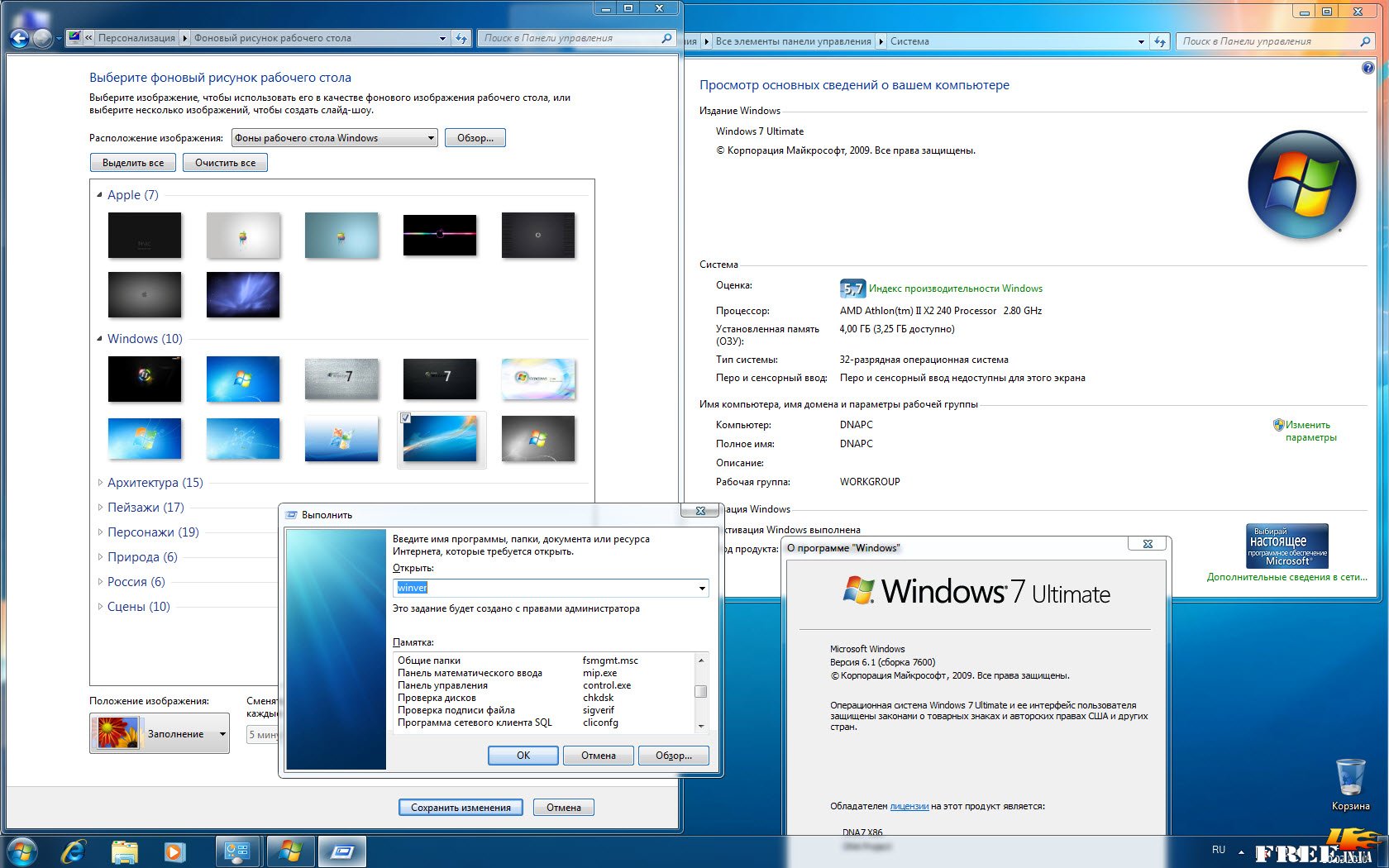1389x868 pixels.
Task: Click the scrollbar in Run Памятка list
Action: click(x=701, y=692)
